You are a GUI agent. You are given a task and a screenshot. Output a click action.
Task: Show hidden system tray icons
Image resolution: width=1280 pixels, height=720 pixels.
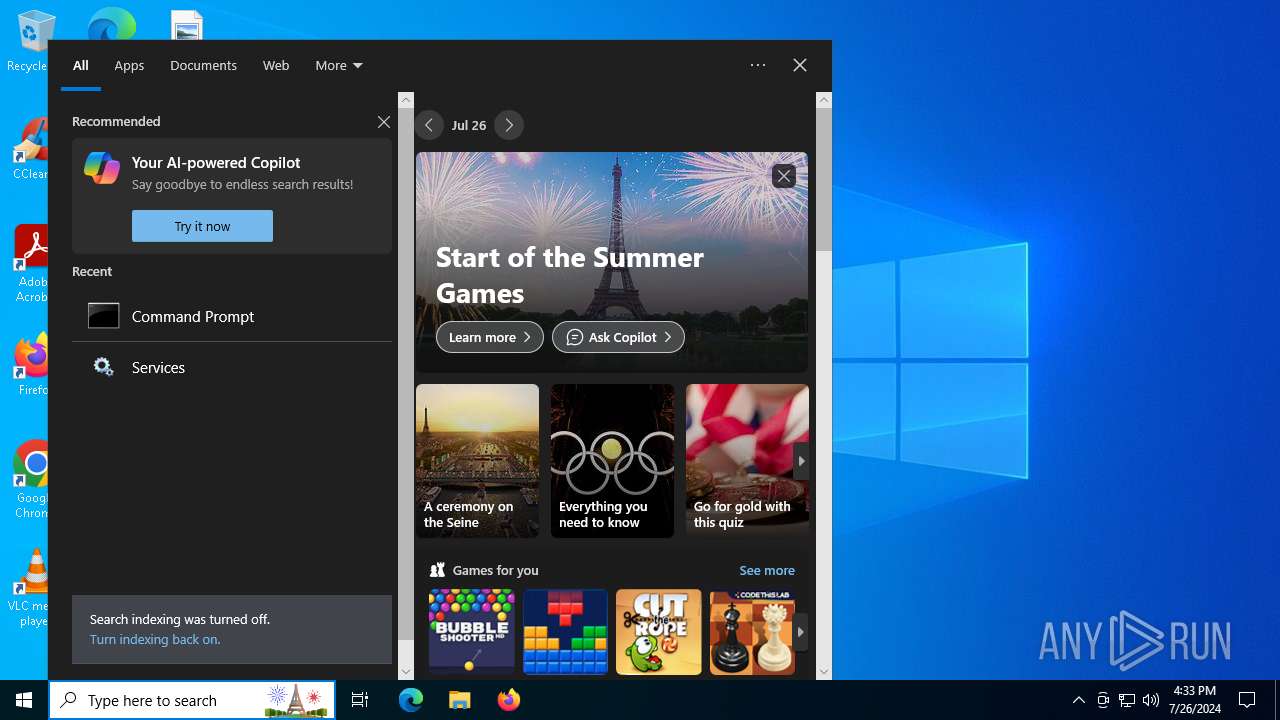(x=1078, y=700)
